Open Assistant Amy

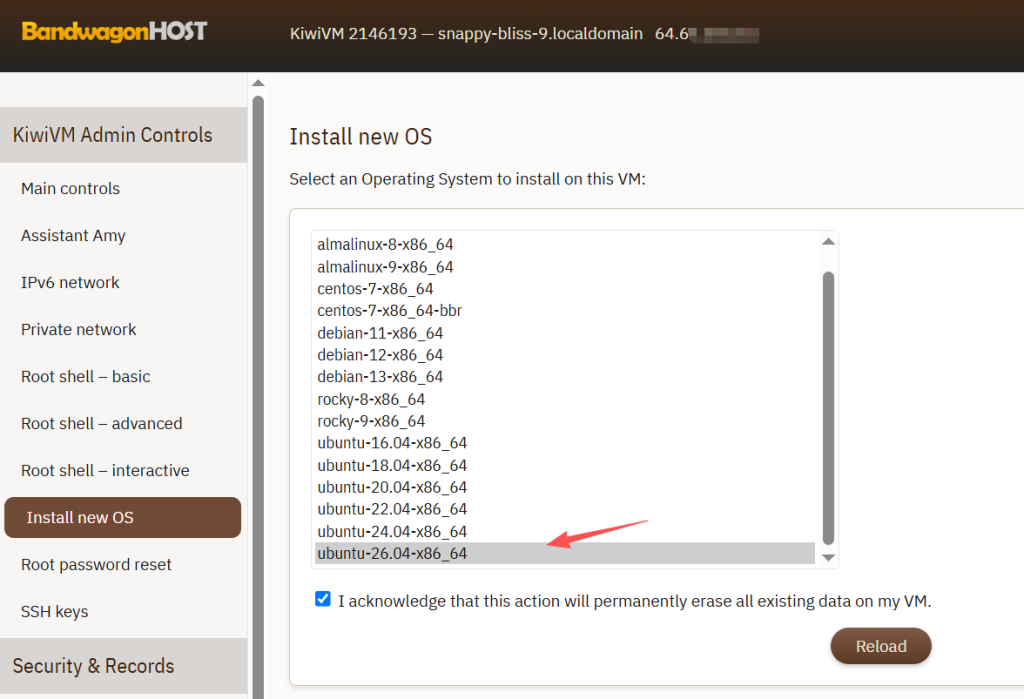click(x=73, y=236)
